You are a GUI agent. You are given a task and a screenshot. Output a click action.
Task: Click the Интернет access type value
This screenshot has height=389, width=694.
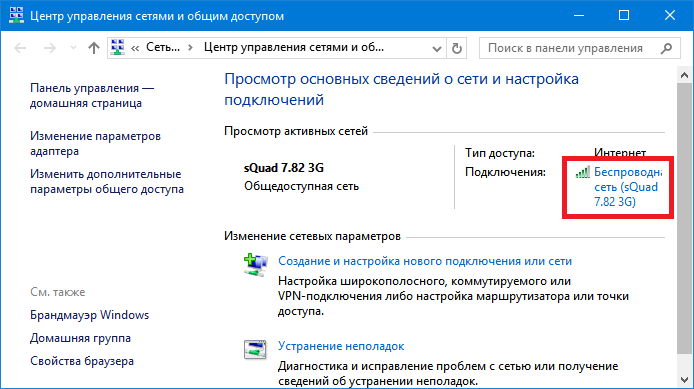click(x=620, y=153)
